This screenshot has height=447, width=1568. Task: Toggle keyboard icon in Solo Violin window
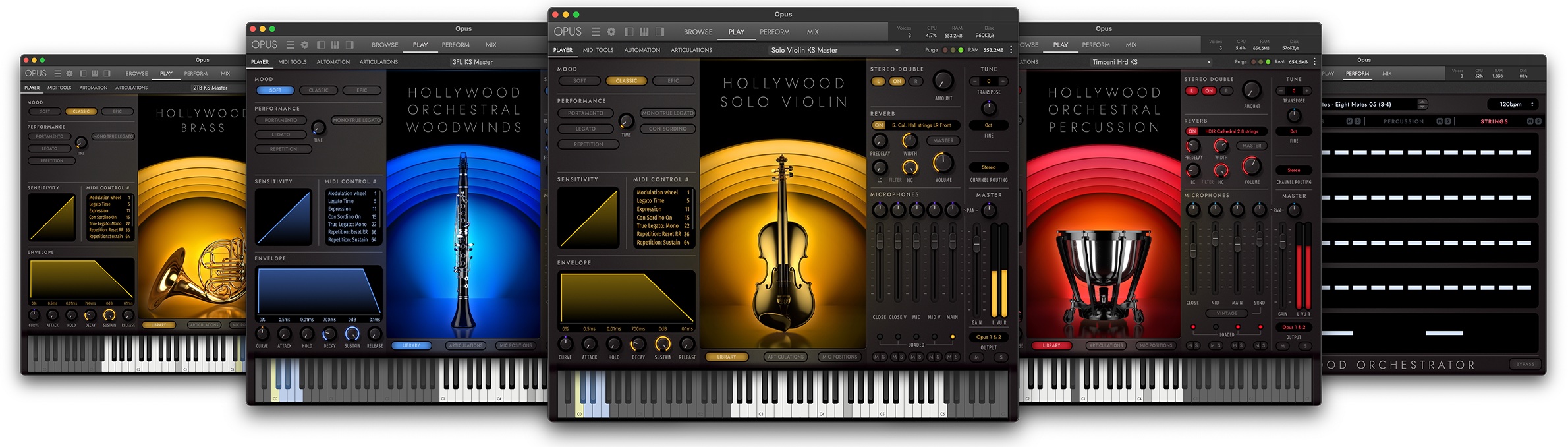[644, 32]
